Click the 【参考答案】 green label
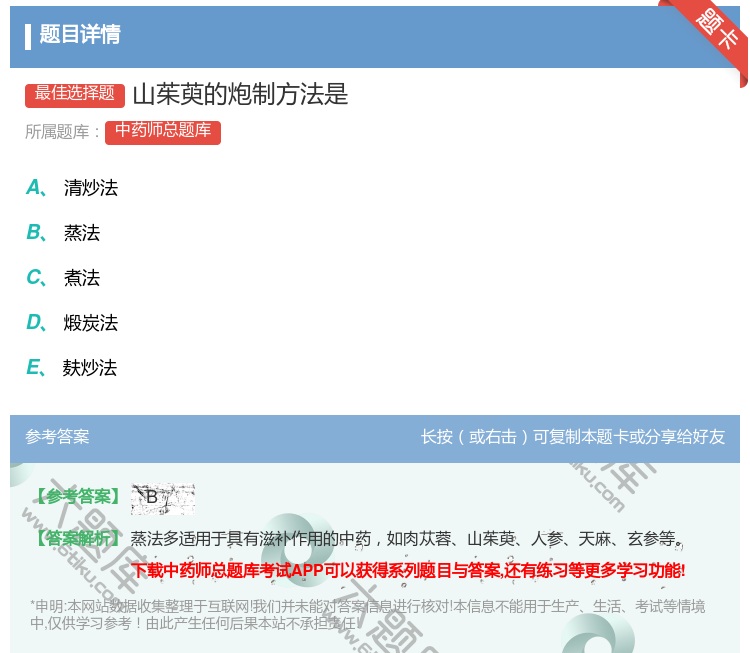 (x=79, y=497)
